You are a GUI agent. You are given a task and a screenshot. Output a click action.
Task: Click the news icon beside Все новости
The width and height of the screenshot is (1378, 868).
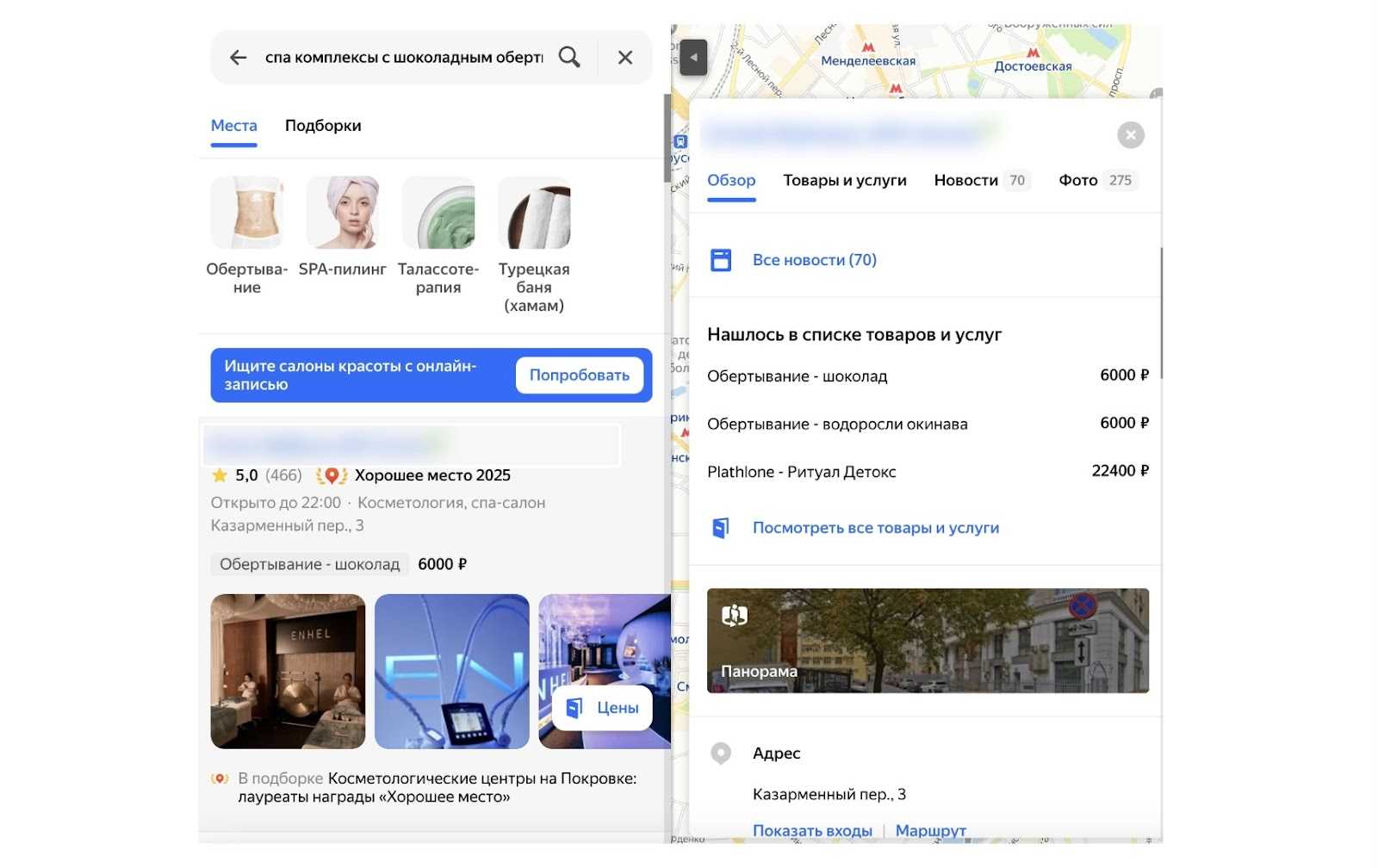[x=721, y=260]
